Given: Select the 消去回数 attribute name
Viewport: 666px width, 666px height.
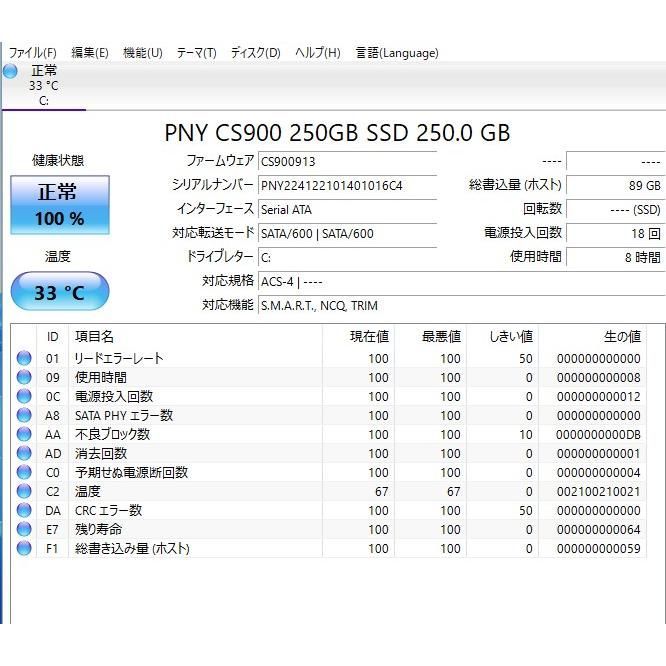Looking at the screenshot, I should coord(101,454).
